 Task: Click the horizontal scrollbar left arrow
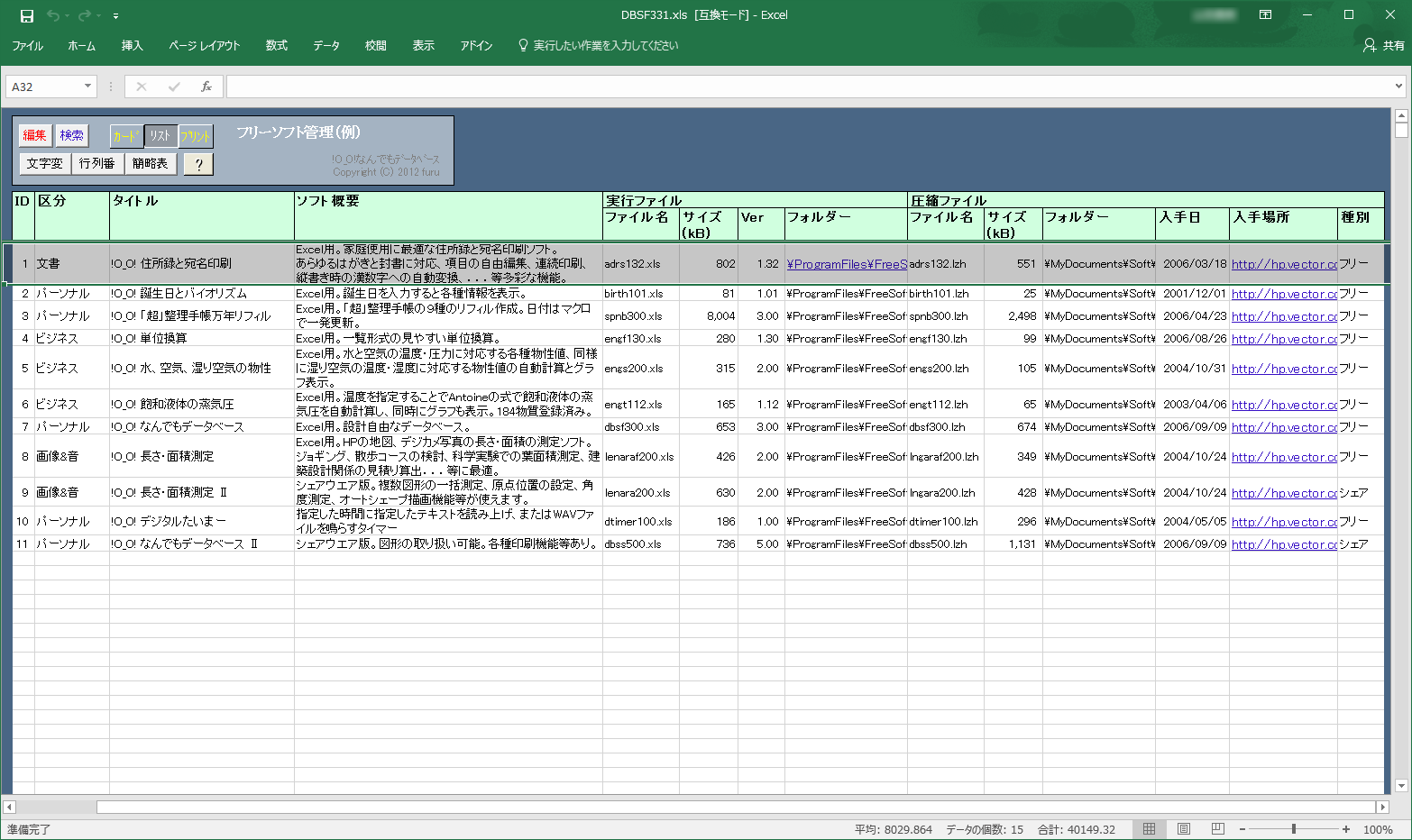coord(9,807)
